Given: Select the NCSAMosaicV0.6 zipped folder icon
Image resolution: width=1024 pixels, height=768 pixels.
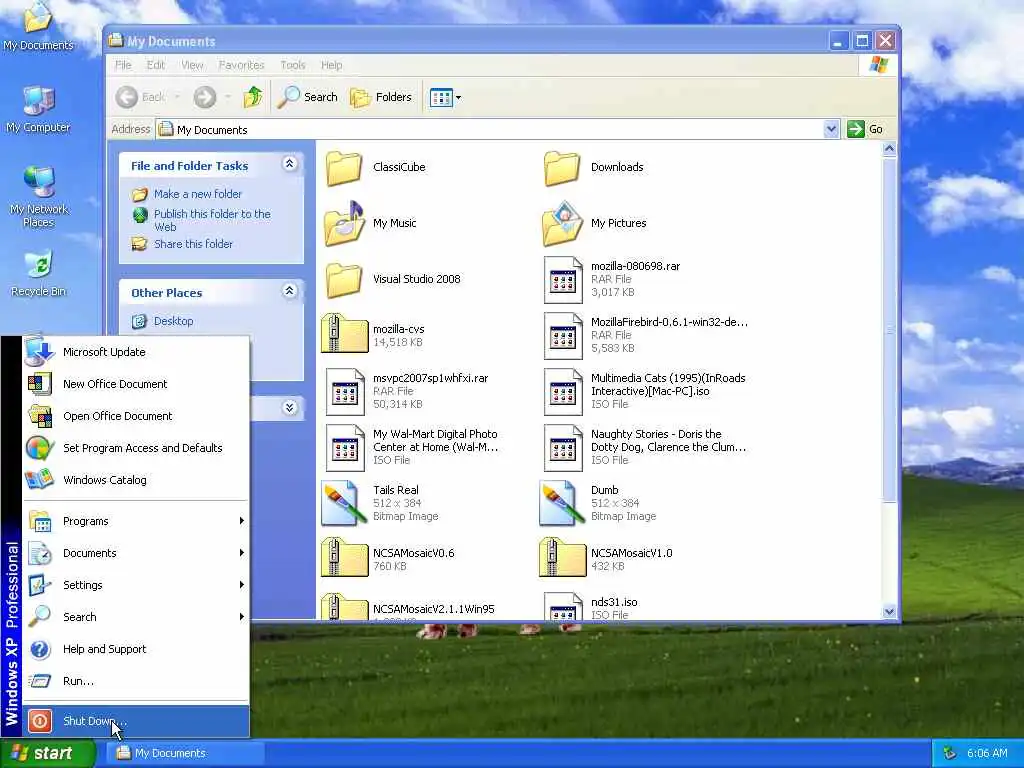Looking at the screenshot, I should click(x=345, y=557).
